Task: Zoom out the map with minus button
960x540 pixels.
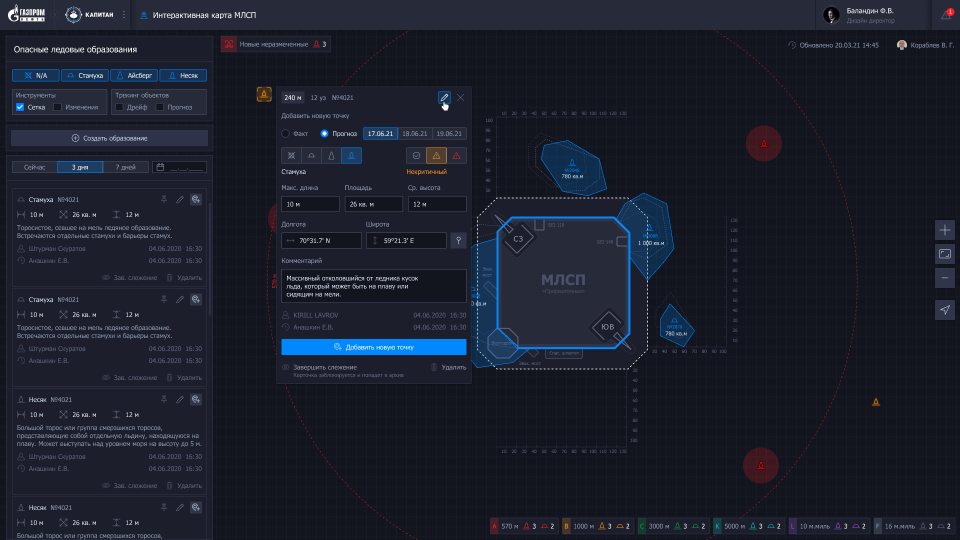Action: [x=946, y=277]
